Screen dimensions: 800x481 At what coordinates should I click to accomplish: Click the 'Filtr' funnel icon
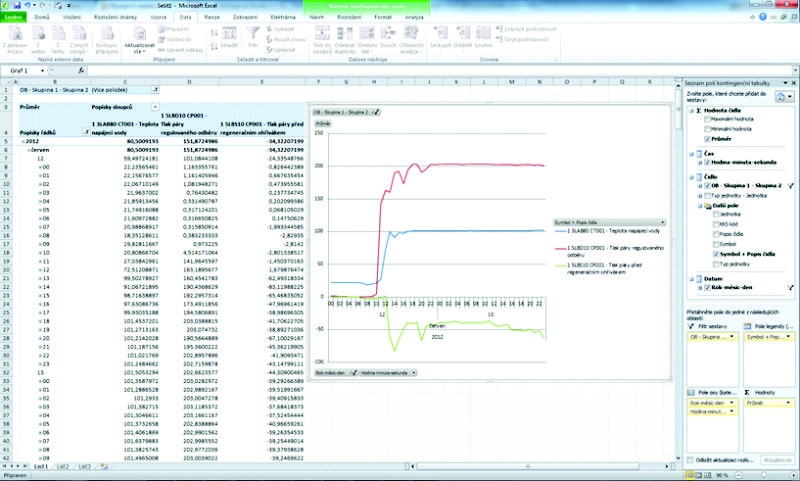[x=253, y=34]
